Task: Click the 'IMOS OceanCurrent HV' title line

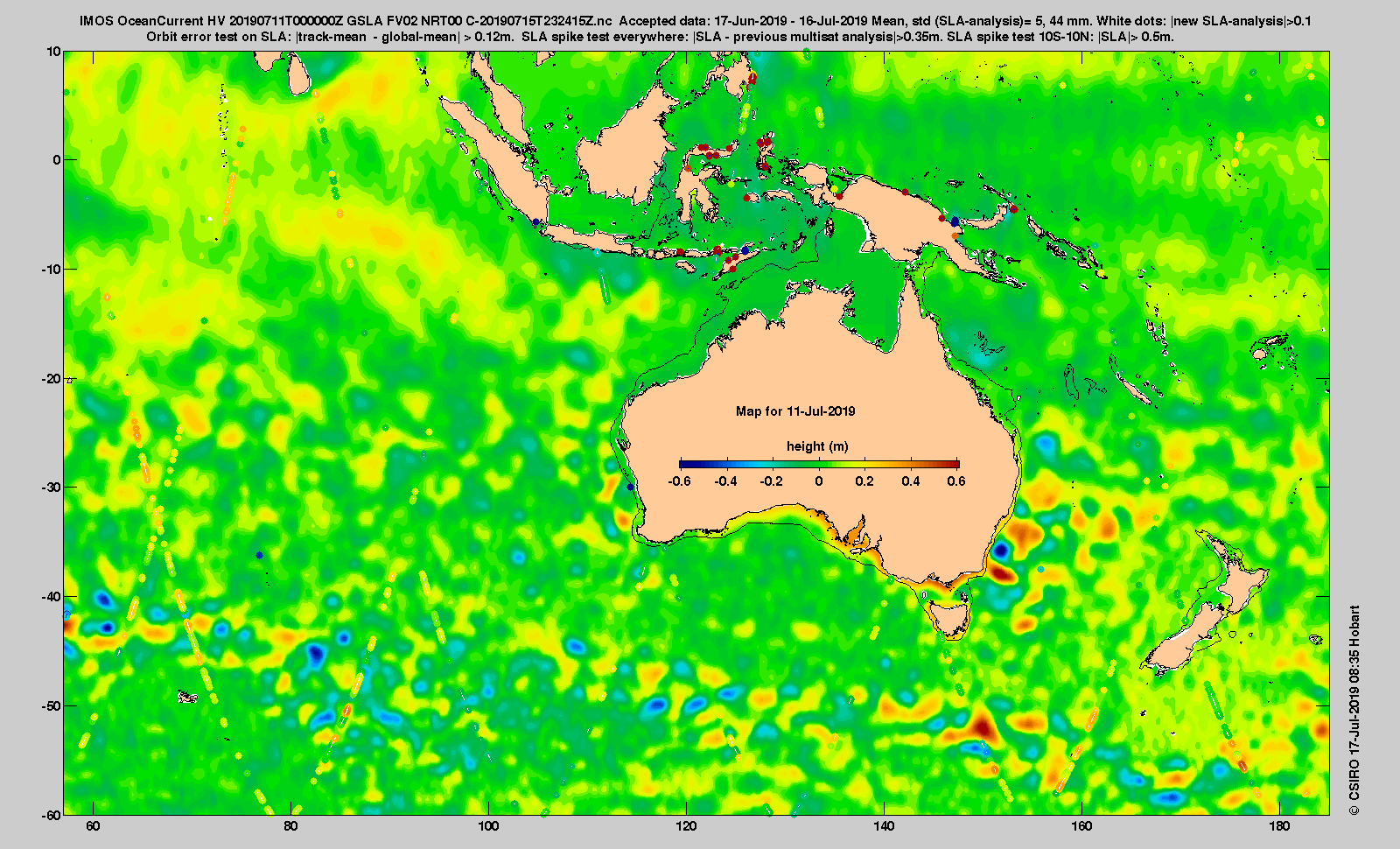Action: 696,21
